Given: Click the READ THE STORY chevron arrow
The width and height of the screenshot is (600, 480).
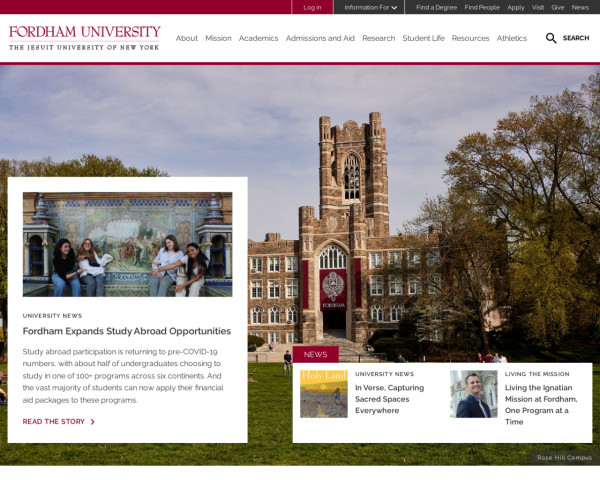Looking at the screenshot, I should point(92,422).
